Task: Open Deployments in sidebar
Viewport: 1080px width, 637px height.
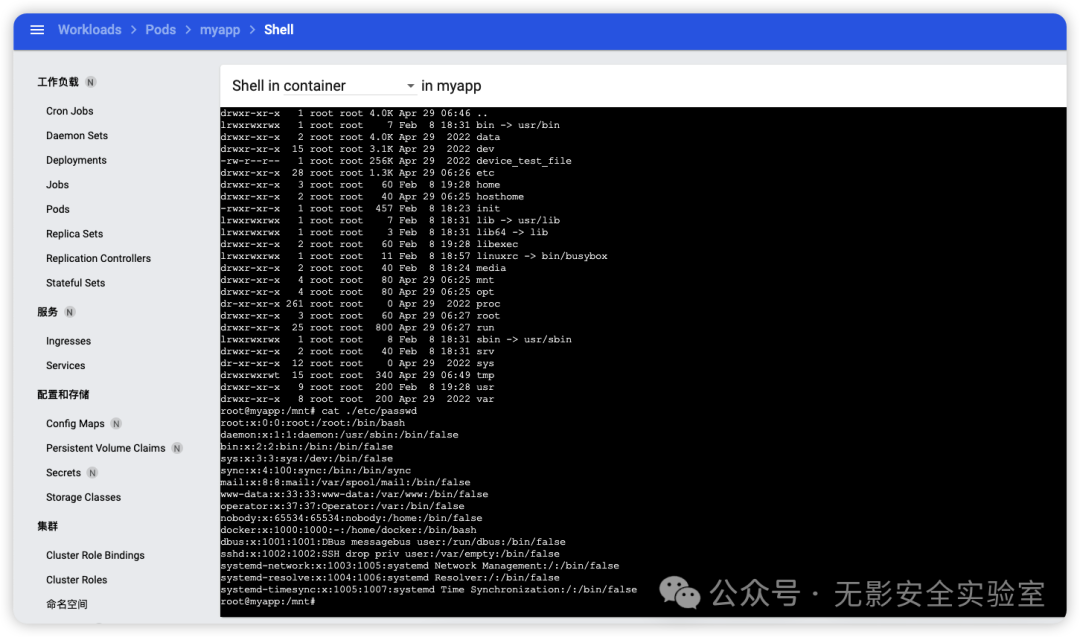Action: click(x=76, y=160)
